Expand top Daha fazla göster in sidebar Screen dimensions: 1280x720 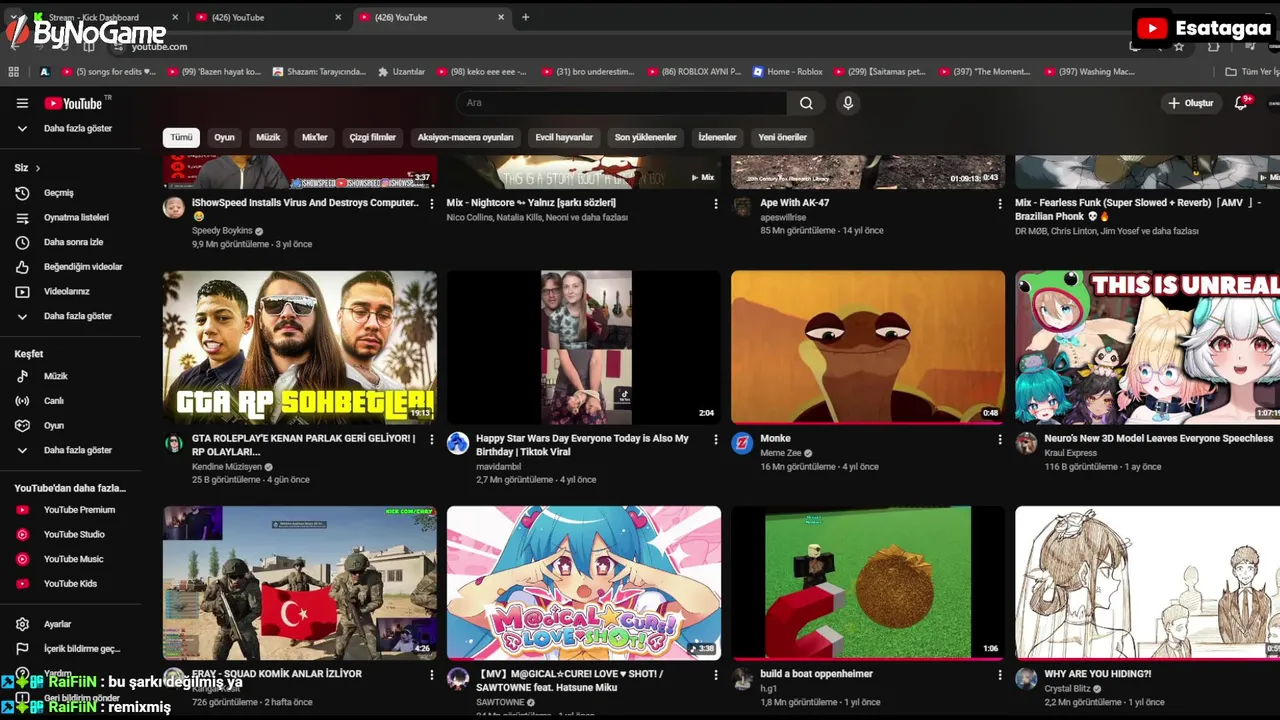coord(77,129)
